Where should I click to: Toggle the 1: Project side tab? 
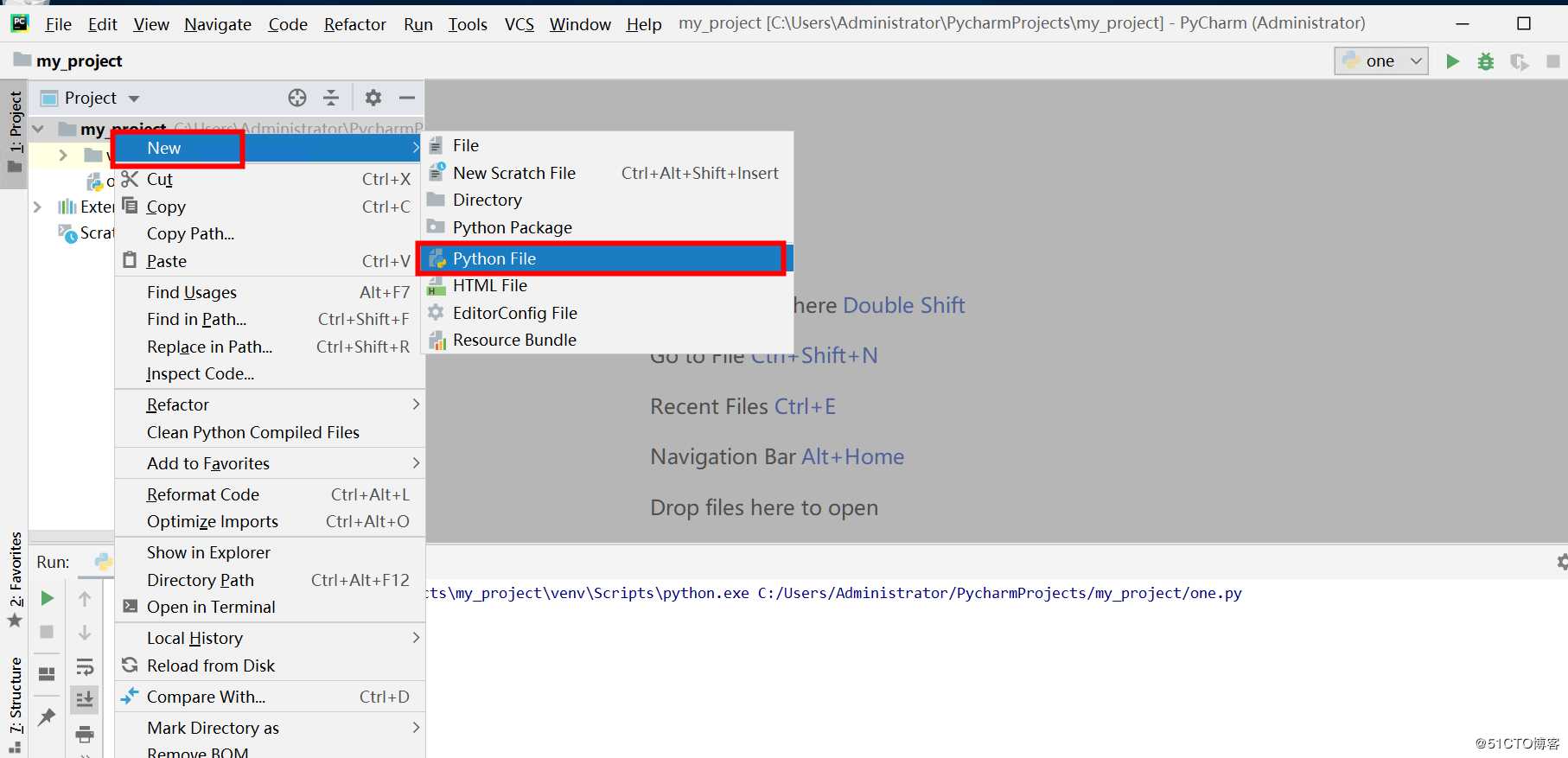click(15, 132)
